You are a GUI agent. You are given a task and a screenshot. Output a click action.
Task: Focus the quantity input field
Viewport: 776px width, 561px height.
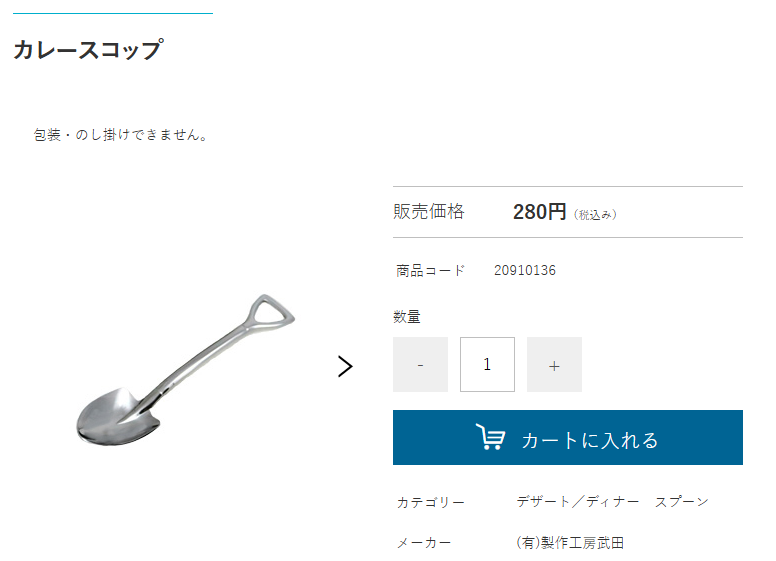coord(487,365)
